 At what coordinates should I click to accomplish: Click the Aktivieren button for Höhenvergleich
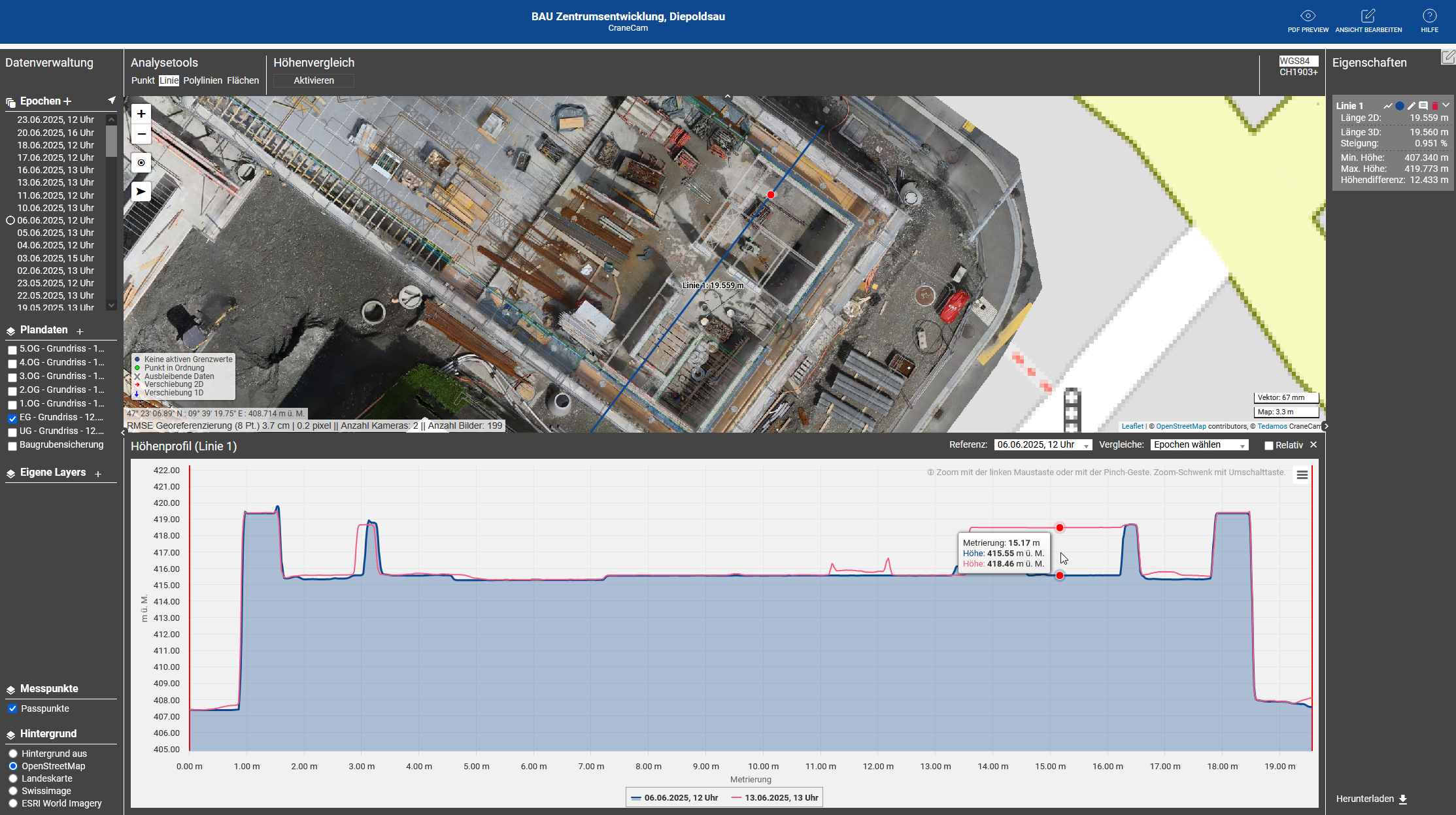click(x=314, y=80)
